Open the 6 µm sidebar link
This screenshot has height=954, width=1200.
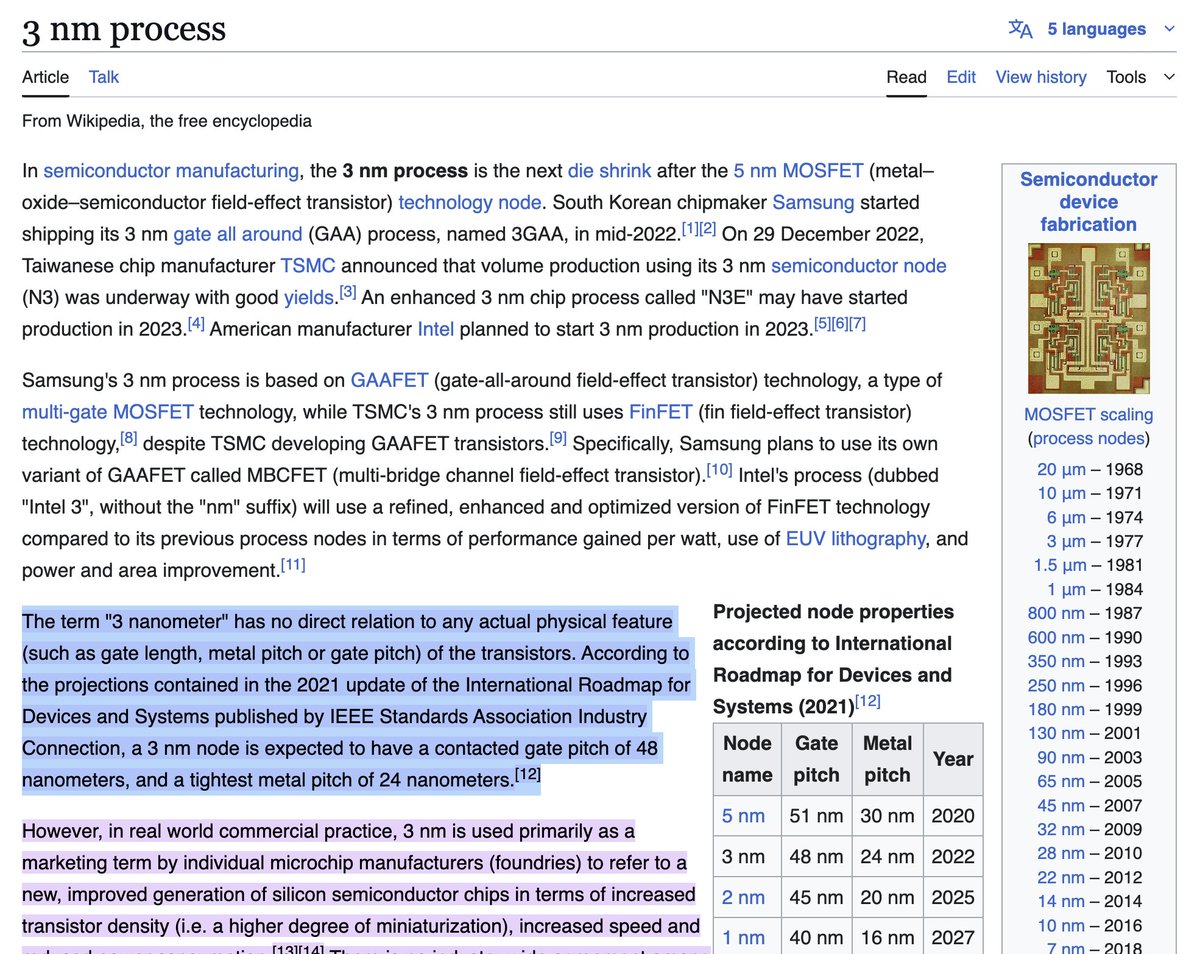point(1066,517)
